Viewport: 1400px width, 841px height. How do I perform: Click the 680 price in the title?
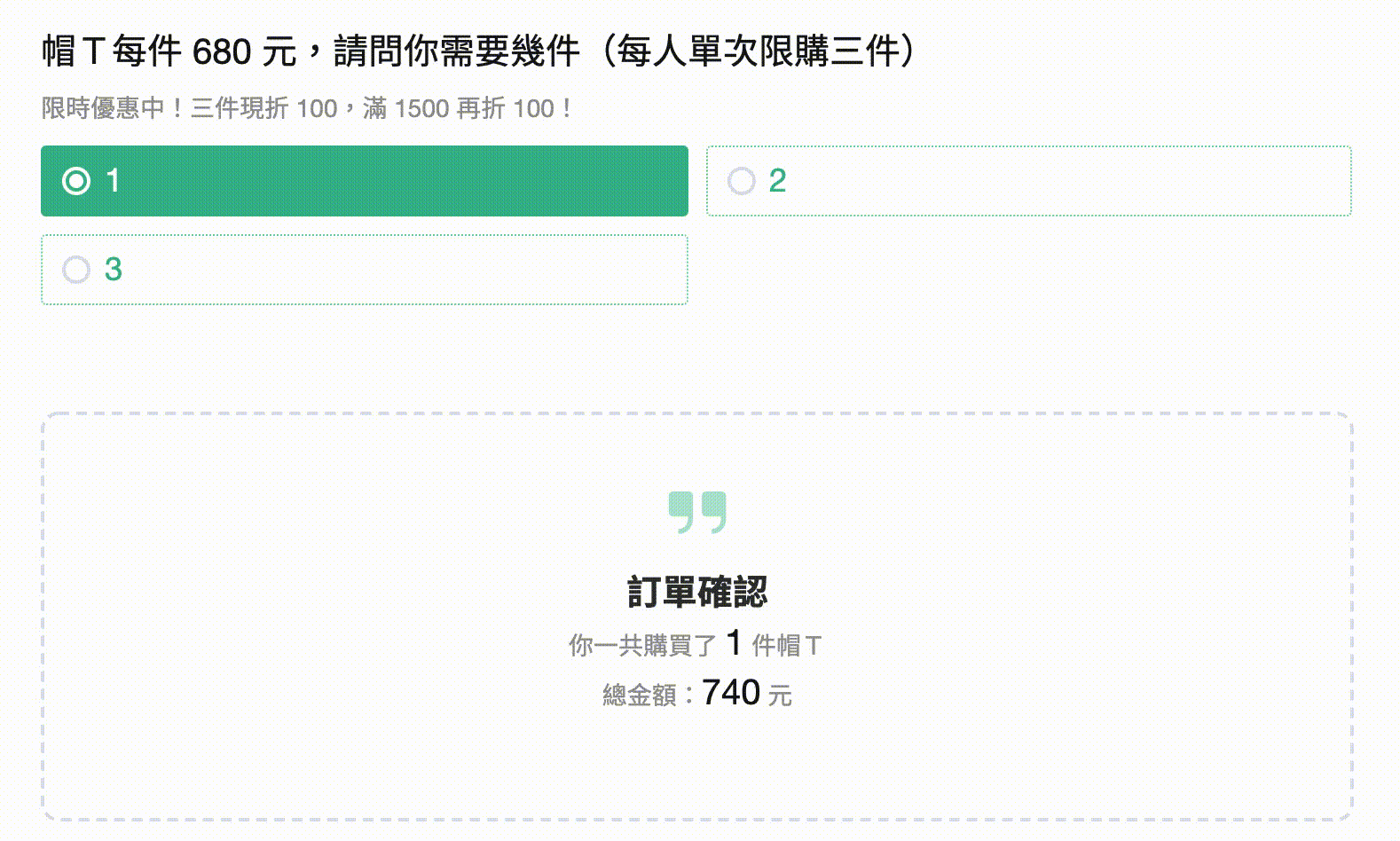click(x=222, y=51)
